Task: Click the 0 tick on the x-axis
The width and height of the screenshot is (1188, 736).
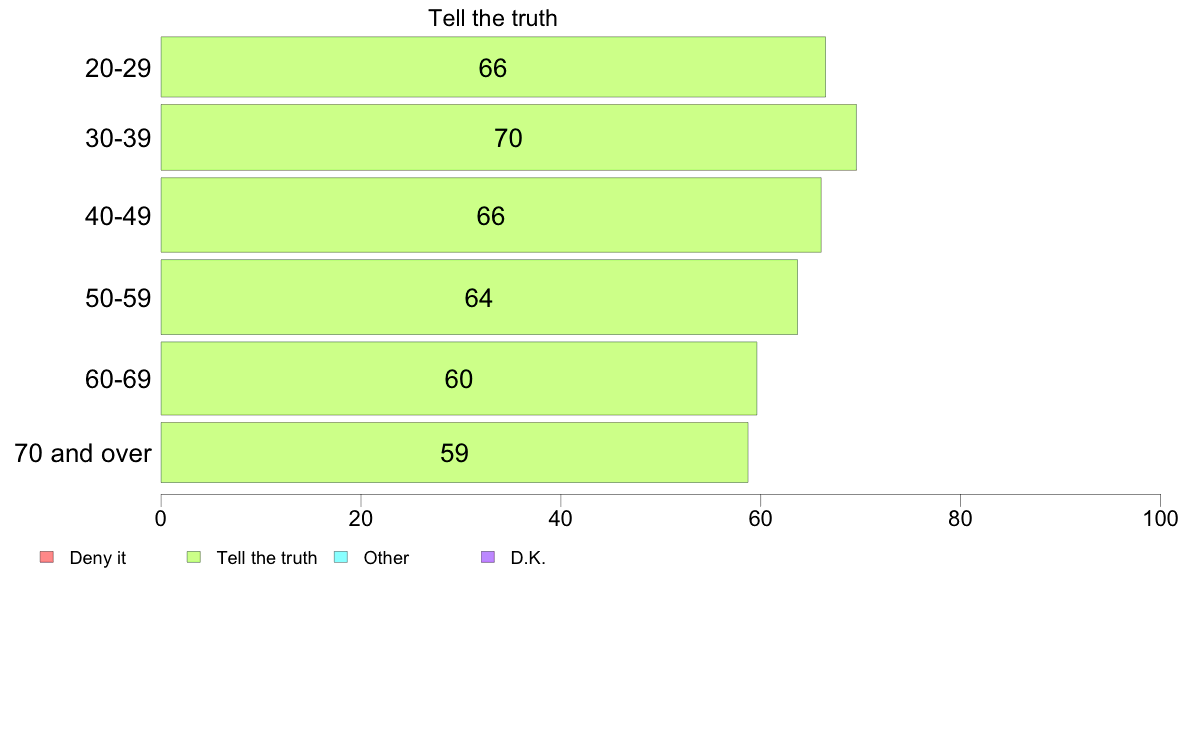Action: point(161,518)
